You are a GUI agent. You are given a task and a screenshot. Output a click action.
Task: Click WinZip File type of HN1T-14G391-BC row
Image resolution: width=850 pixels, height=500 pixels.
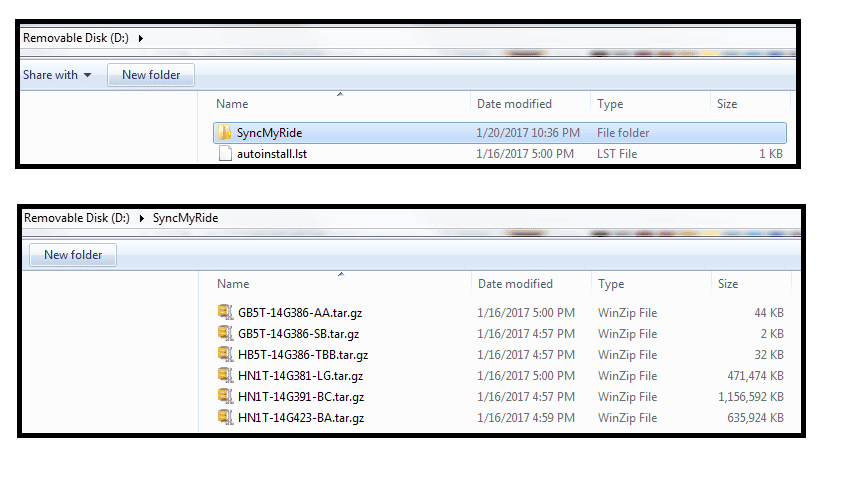tap(627, 397)
